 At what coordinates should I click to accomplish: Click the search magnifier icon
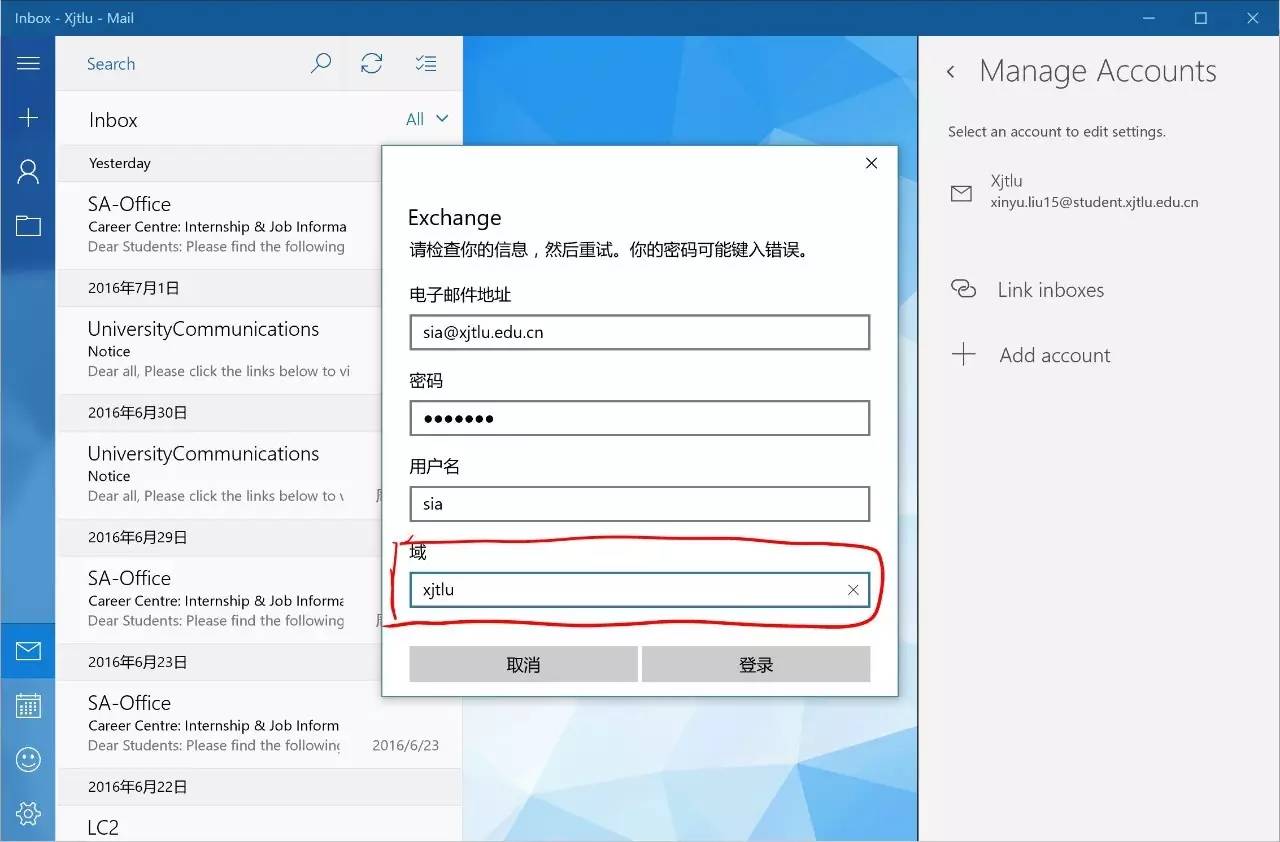(x=320, y=64)
